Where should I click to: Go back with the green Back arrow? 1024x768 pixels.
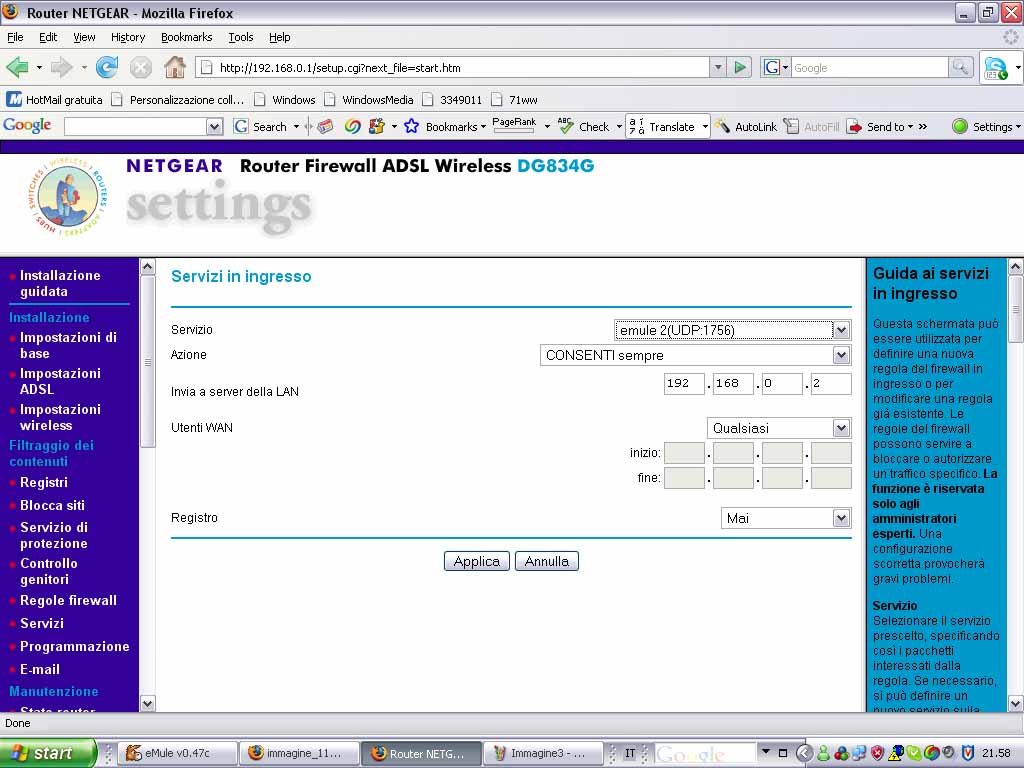(x=17, y=67)
